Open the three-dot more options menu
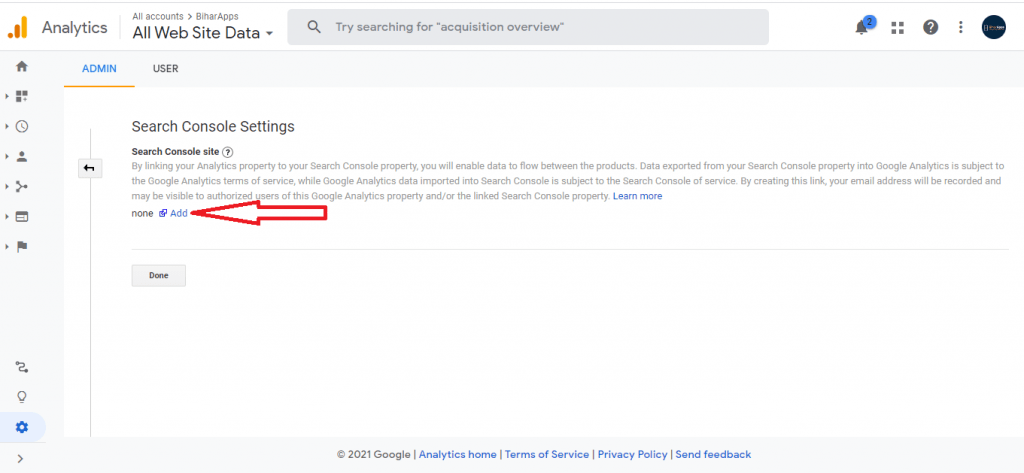This screenshot has height=473, width=1024. point(961,27)
